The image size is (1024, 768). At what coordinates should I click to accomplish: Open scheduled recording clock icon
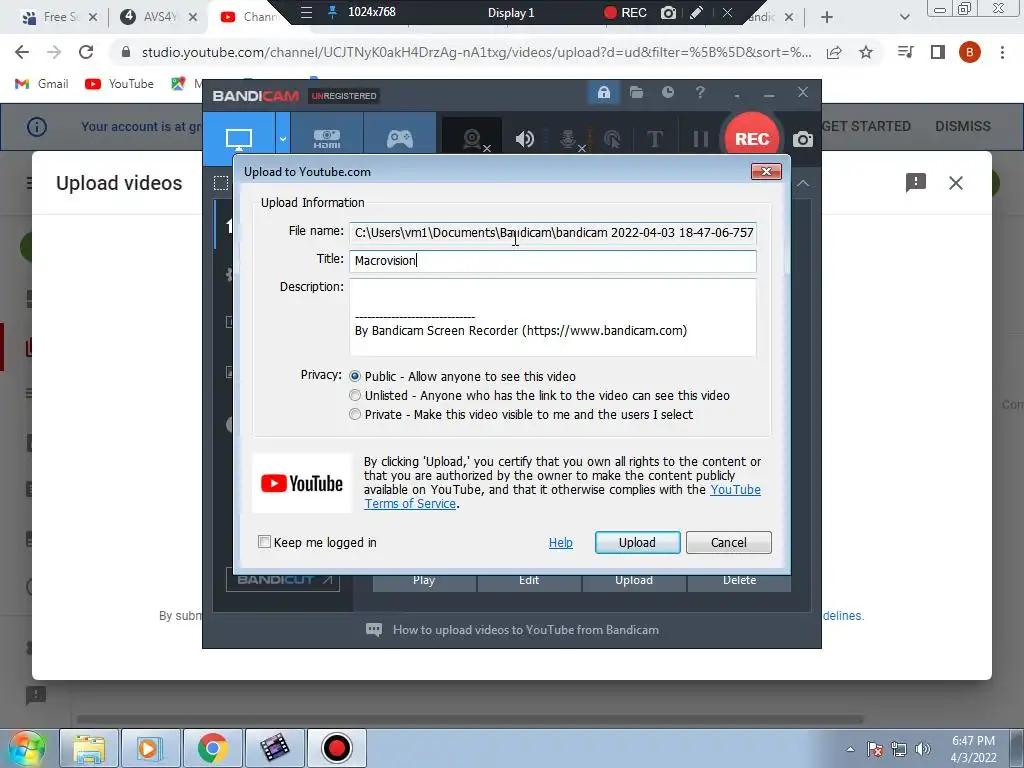point(667,93)
